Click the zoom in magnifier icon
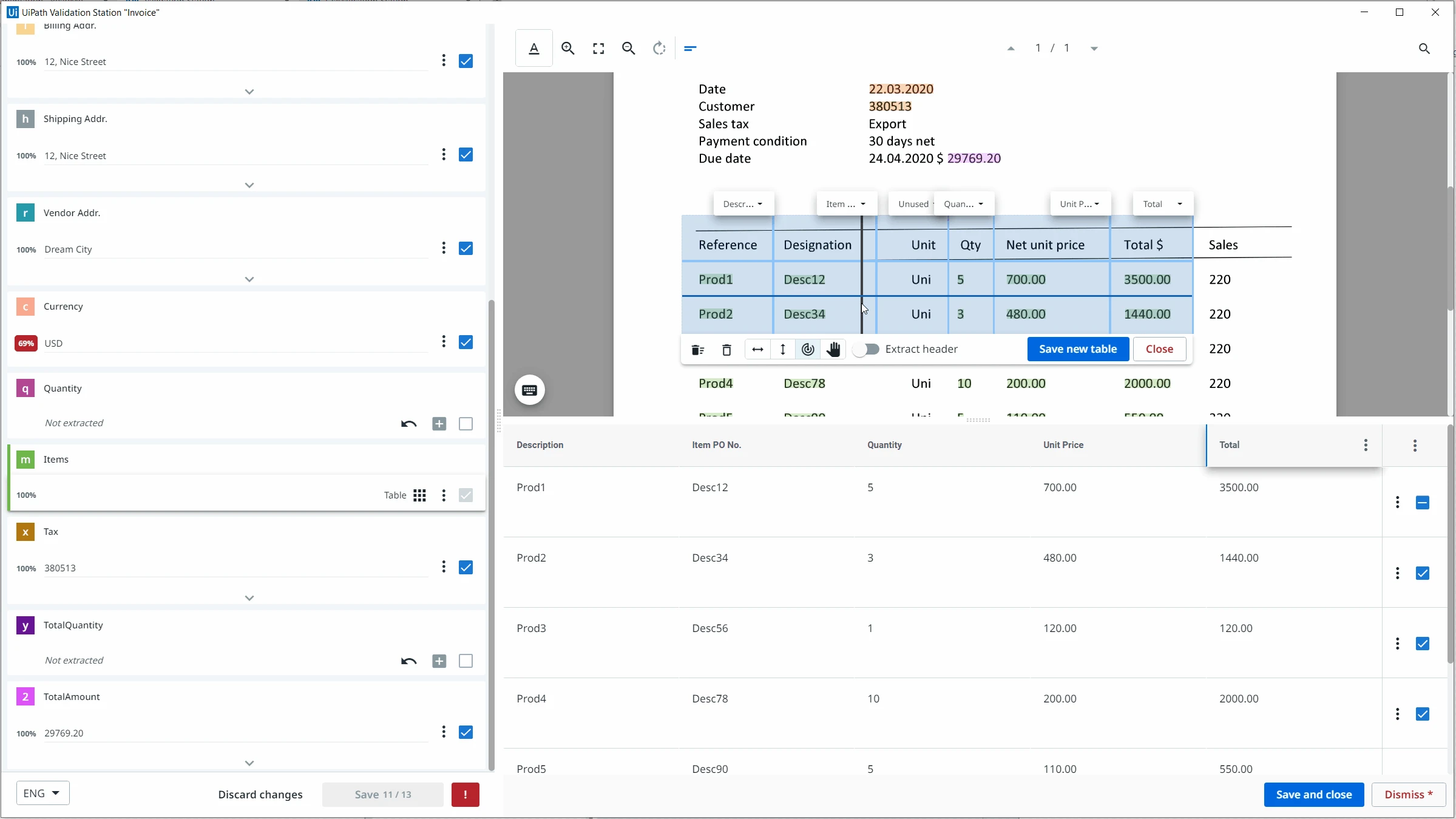 (x=567, y=49)
